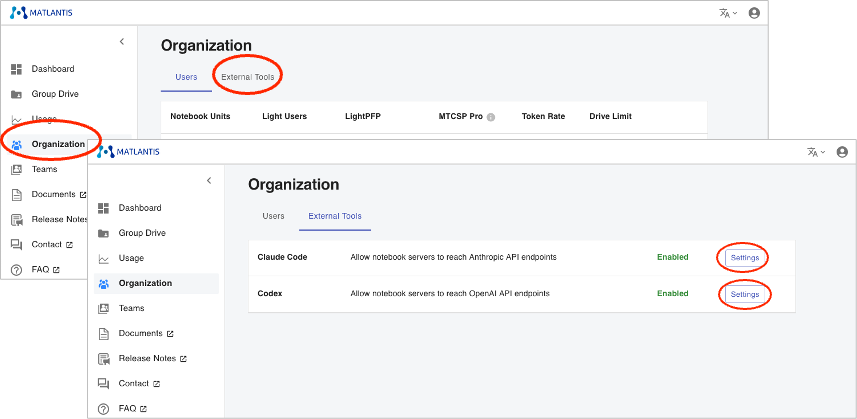Click Contact chat icon in the back window
The width and height of the screenshot is (857, 419).
coord(16,245)
